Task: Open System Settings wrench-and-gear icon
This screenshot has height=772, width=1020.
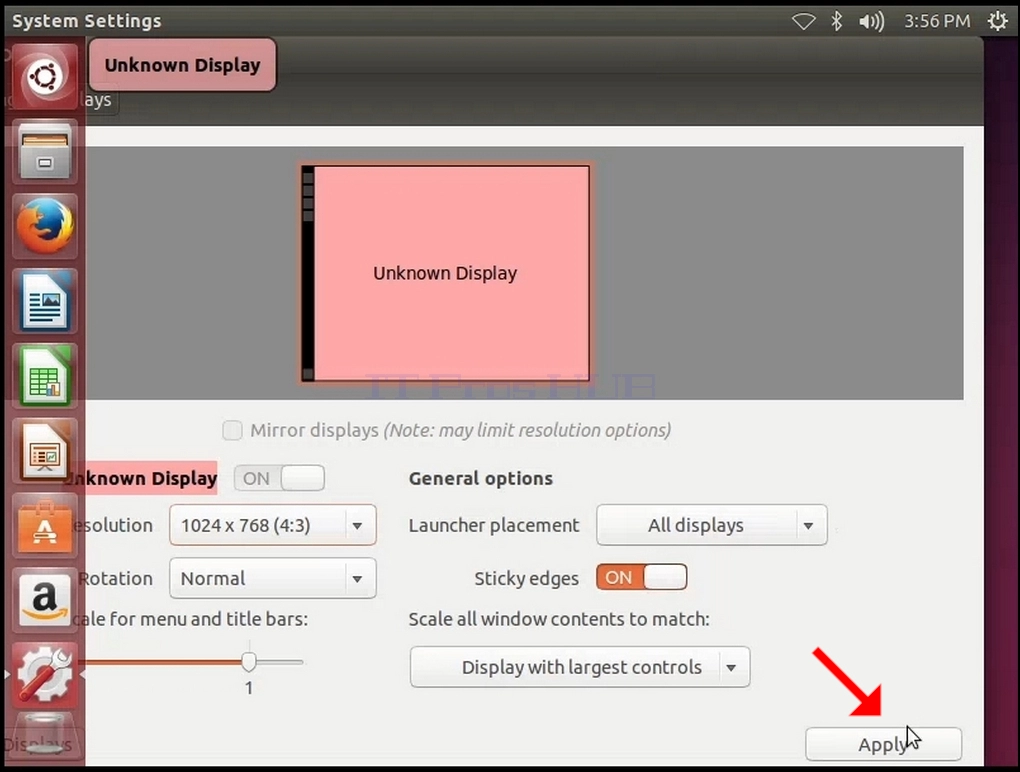Action: (x=44, y=675)
